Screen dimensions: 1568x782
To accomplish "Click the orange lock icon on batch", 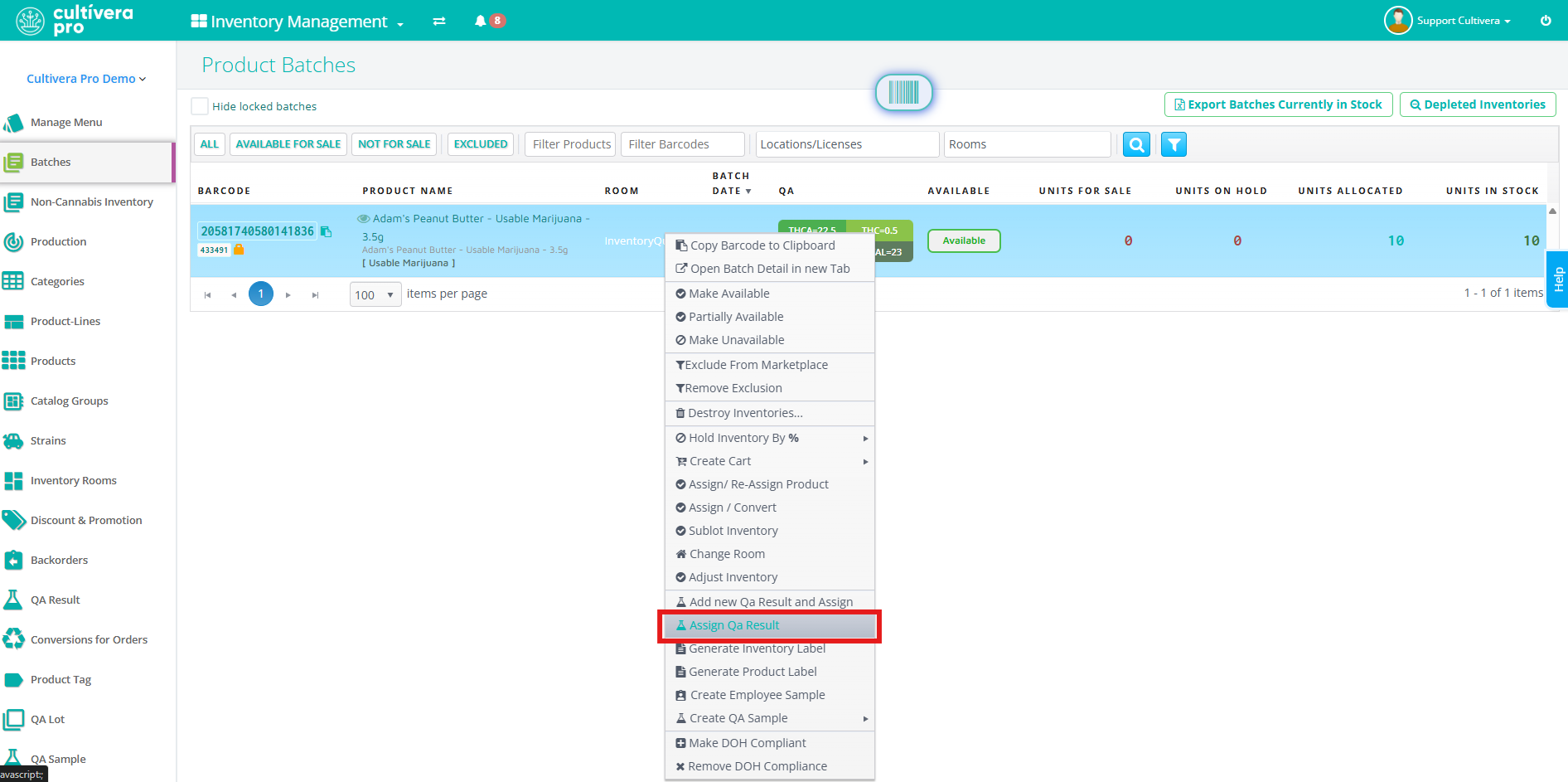I will click(239, 249).
